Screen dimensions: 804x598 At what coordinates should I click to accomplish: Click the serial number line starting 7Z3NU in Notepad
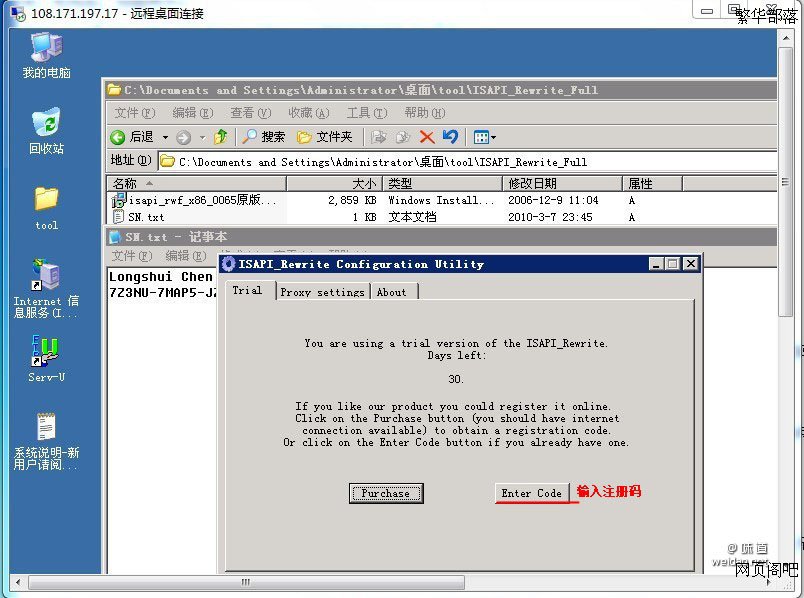(163, 293)
